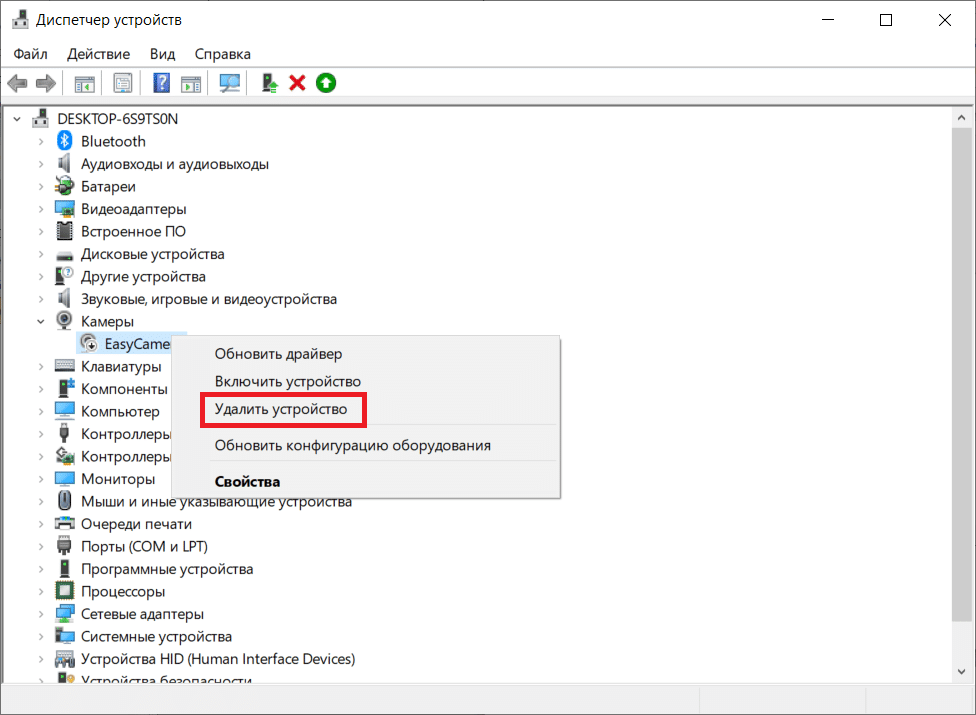Viewport: 976px width, 715px height.
Task: Click the back arrow in toolbar
Action: pyautogui.click(x=17, y=83)
